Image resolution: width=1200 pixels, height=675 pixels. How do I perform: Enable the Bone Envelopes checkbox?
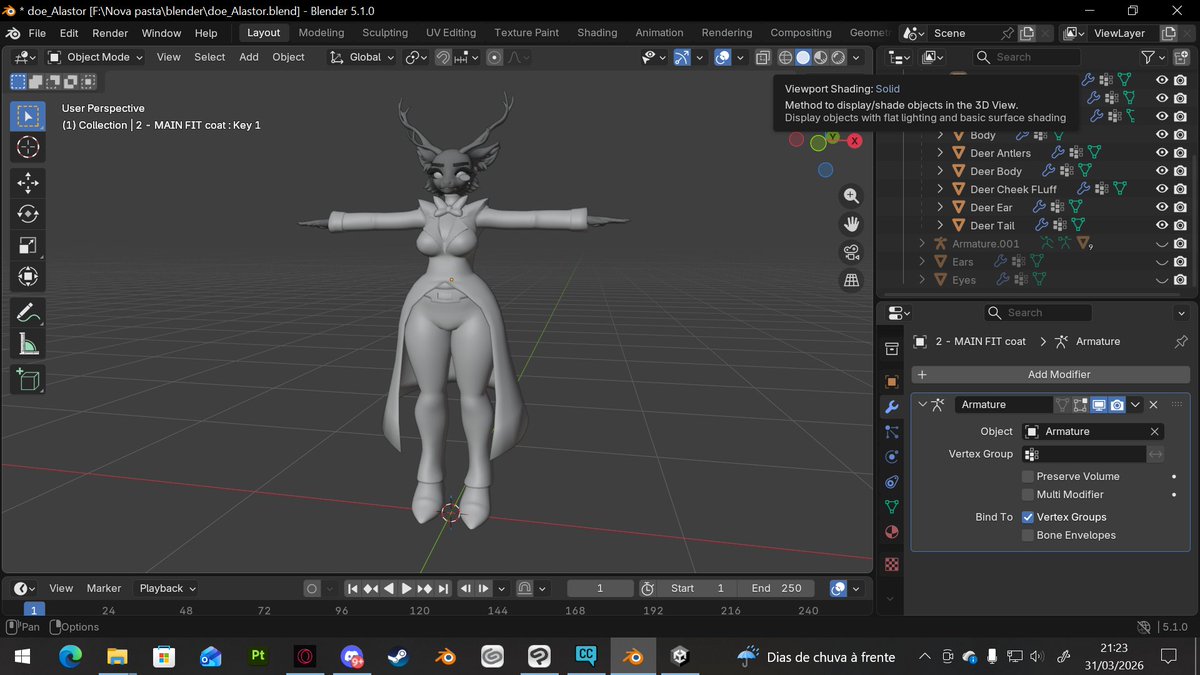click(1028, 535)
